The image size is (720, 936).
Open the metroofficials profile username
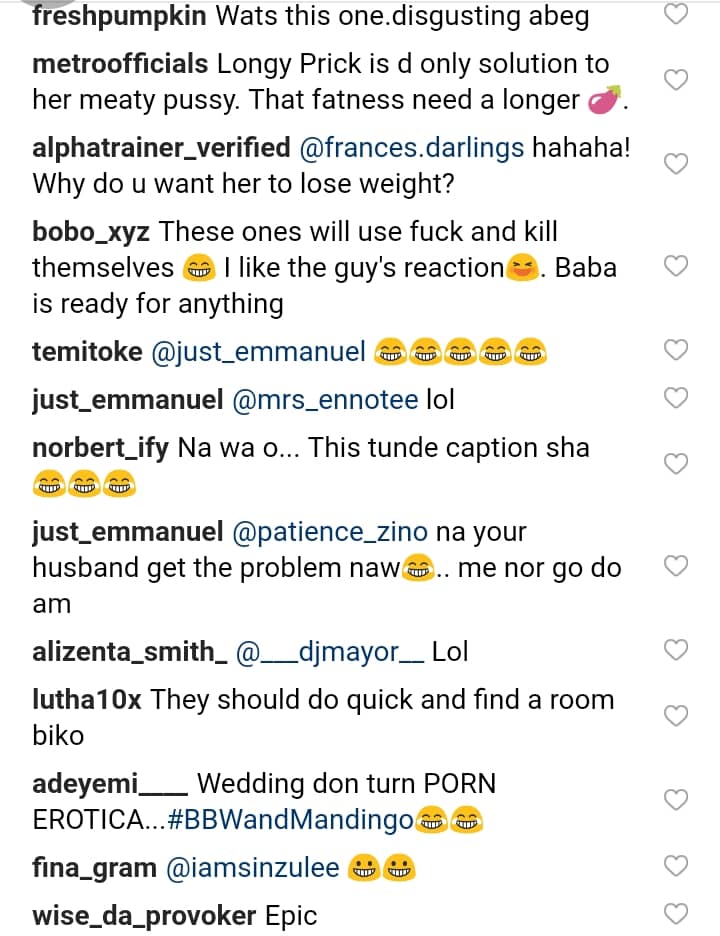click(x=120, y=64)
